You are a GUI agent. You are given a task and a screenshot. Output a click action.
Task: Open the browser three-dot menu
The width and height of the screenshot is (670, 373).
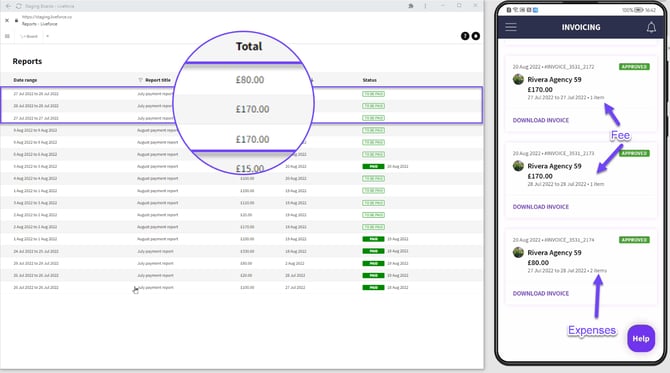425,6
